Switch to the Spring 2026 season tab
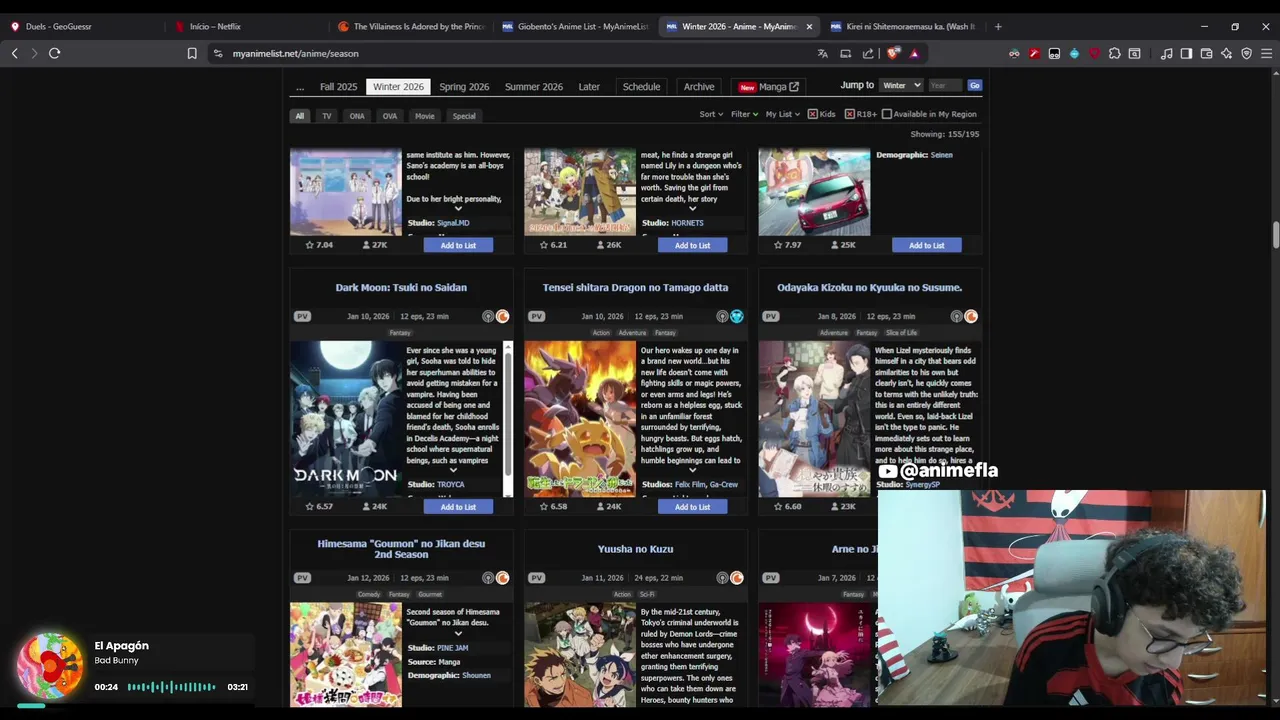 click(464, 87)
